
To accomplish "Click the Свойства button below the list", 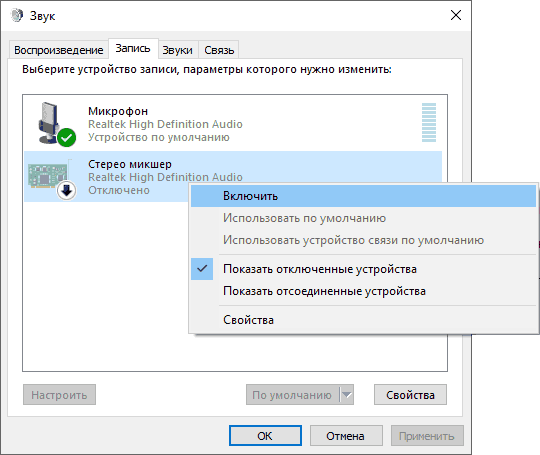I will point(410,395).
